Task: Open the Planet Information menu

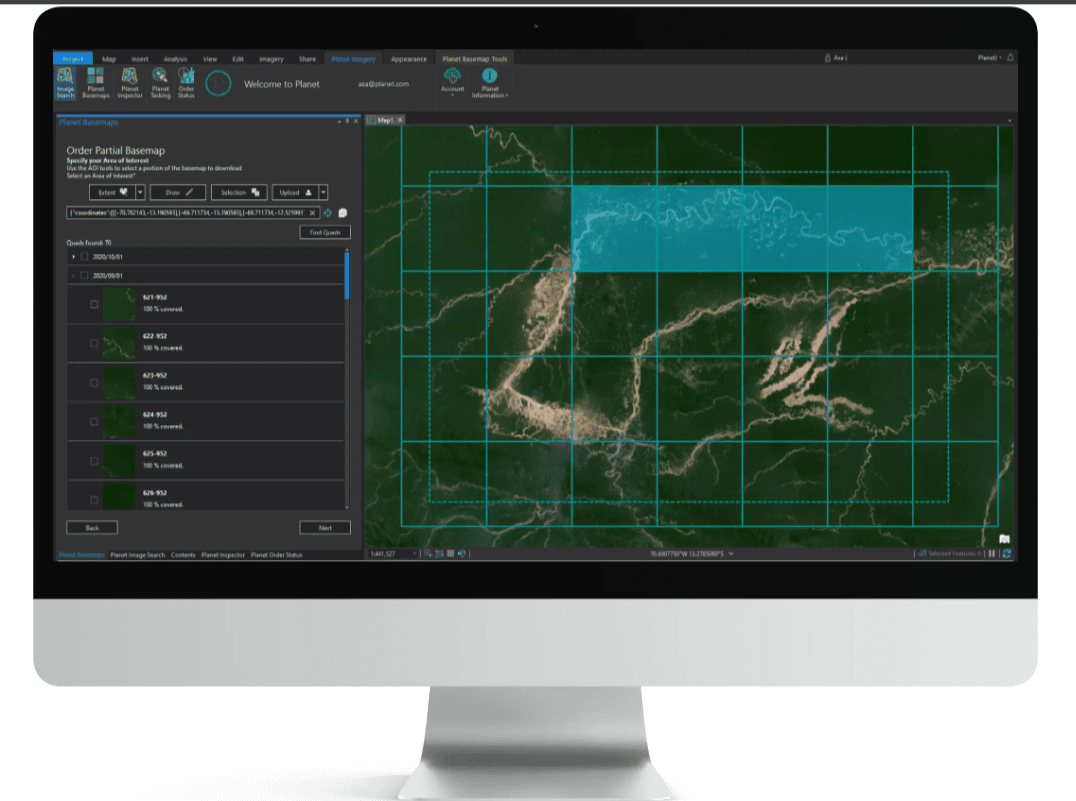Action: coord(490,83)
